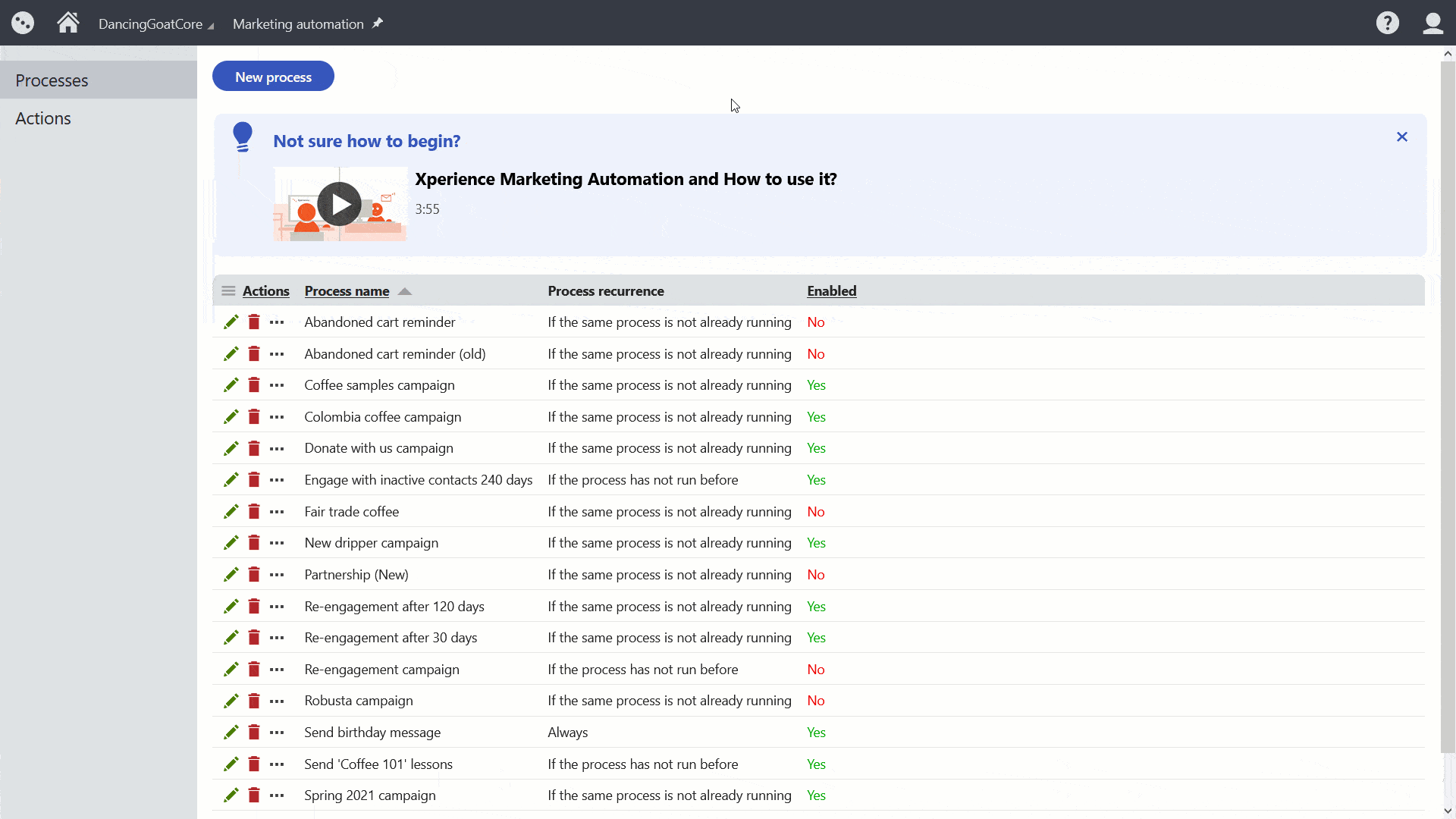The height and width of the screenshot is (819, 1456).
Task: Delete the Coffee samples campaign process
Action: point(253,384)
